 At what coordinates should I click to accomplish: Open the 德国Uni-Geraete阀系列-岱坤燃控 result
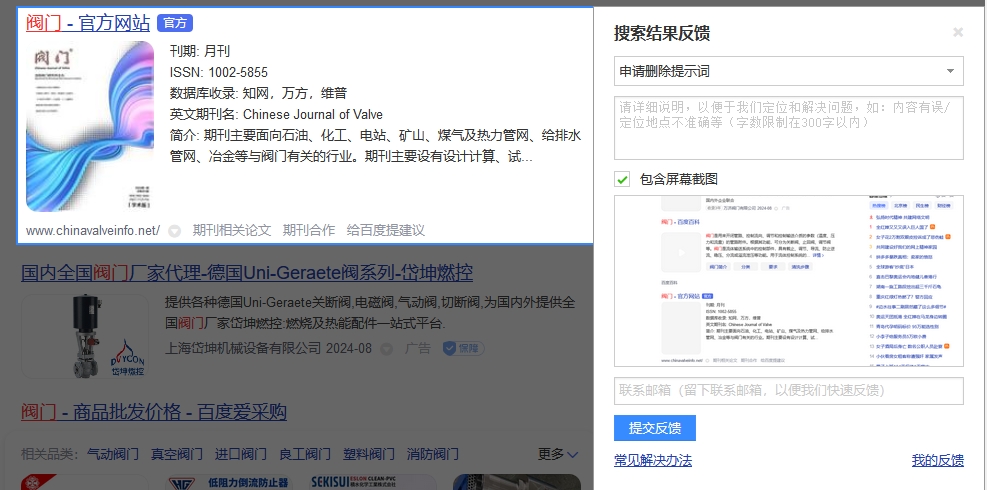(x=247, y=273)
